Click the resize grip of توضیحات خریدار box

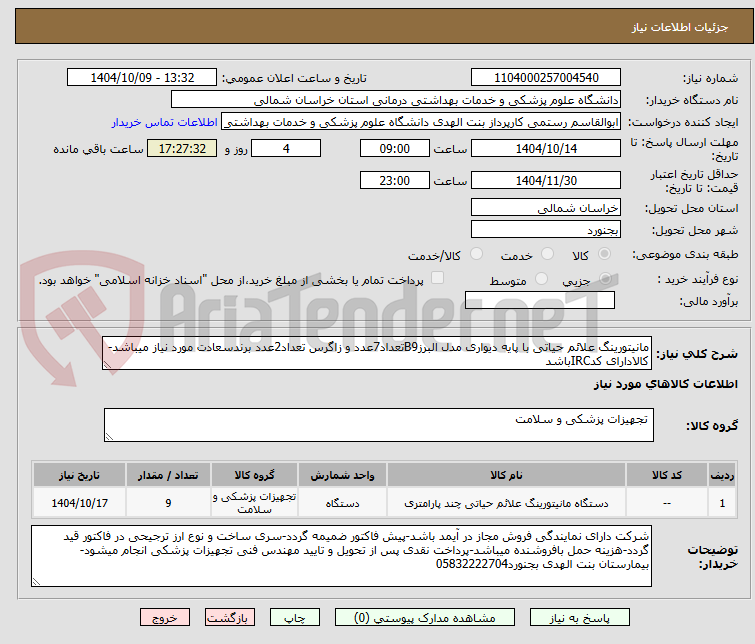[x=36, y=581]
